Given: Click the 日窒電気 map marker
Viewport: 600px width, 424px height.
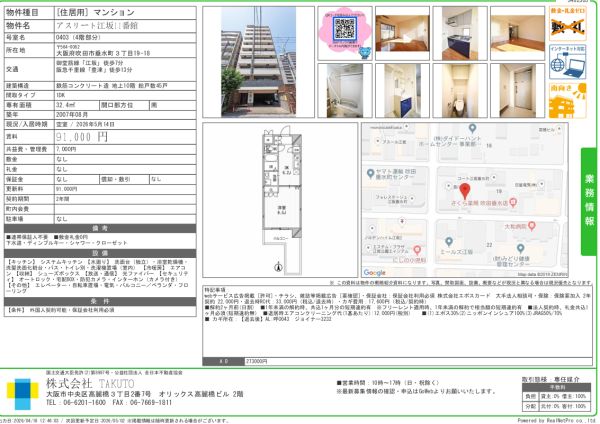Looking at the screenshot, I should click(541, 184).
